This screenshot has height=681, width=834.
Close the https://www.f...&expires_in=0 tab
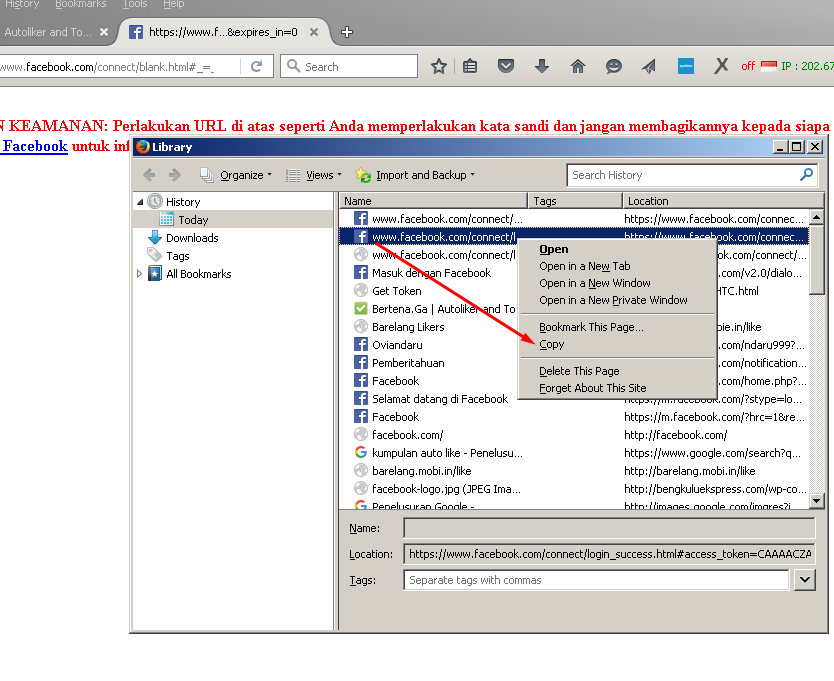[314, 32]
